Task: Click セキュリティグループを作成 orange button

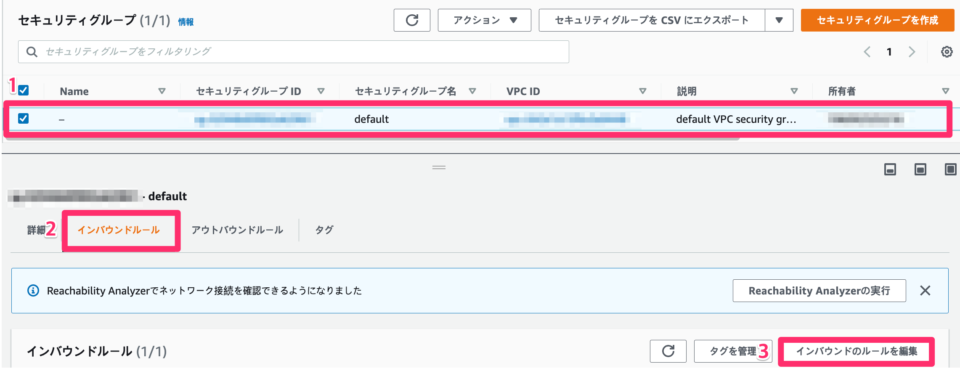Action: (877, 20)
